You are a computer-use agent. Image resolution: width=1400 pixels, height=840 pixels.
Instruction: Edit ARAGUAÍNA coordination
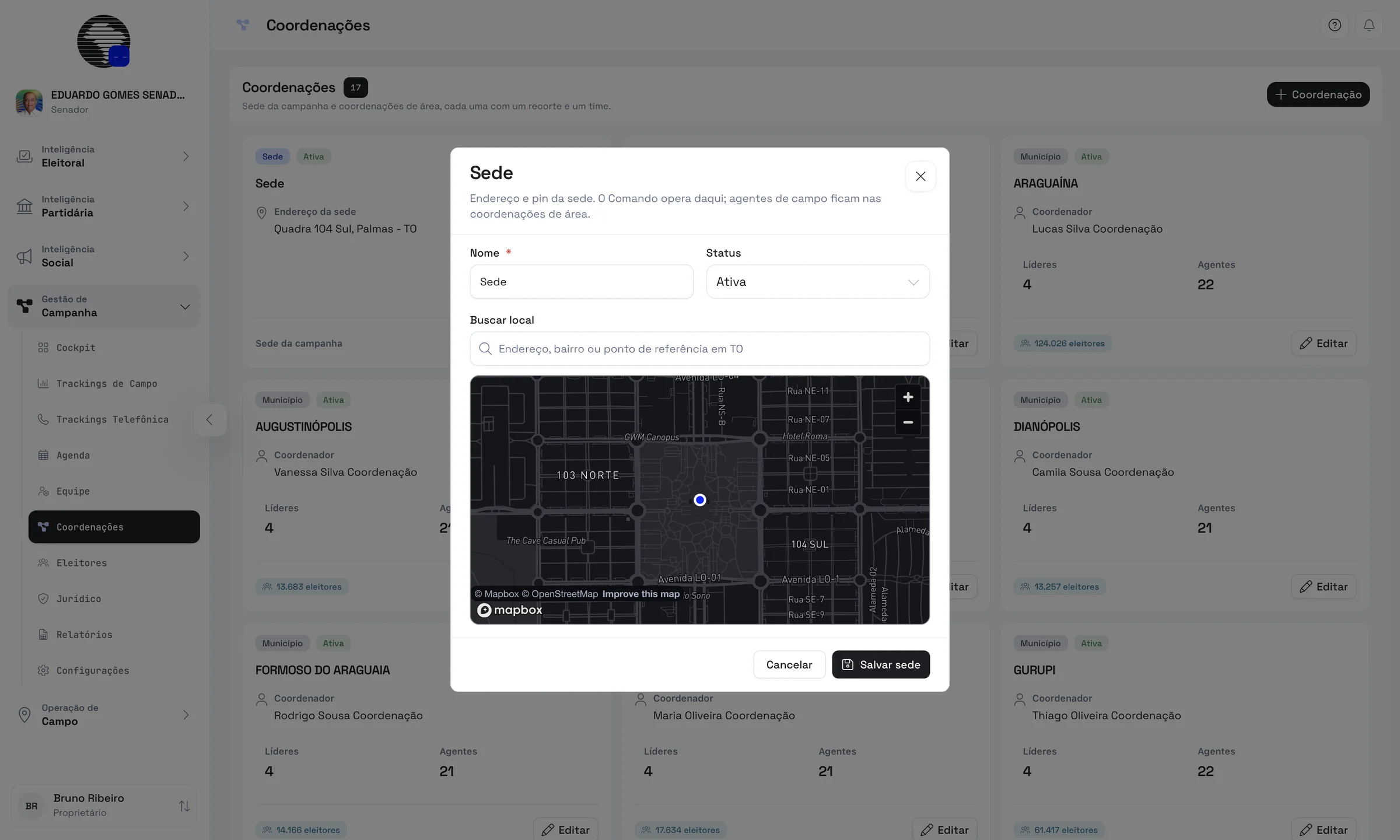point(1324,344)
